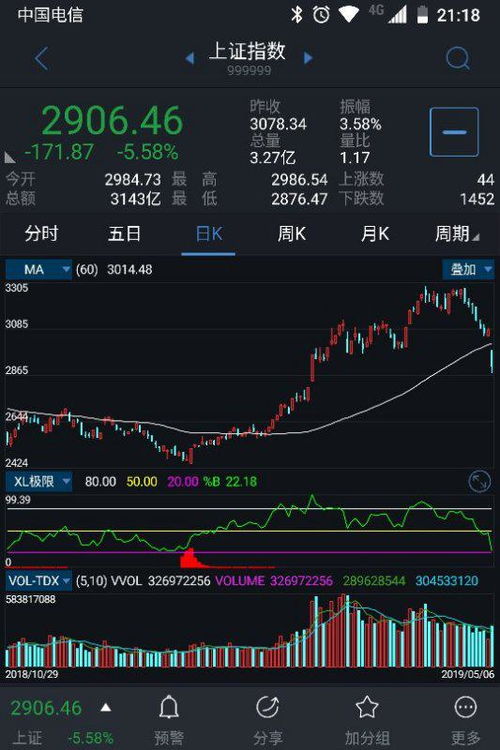Tap the 2986.54 high value
Image resolution: width=500 pixels, height=750 pixels.
[x=300, y=180]
